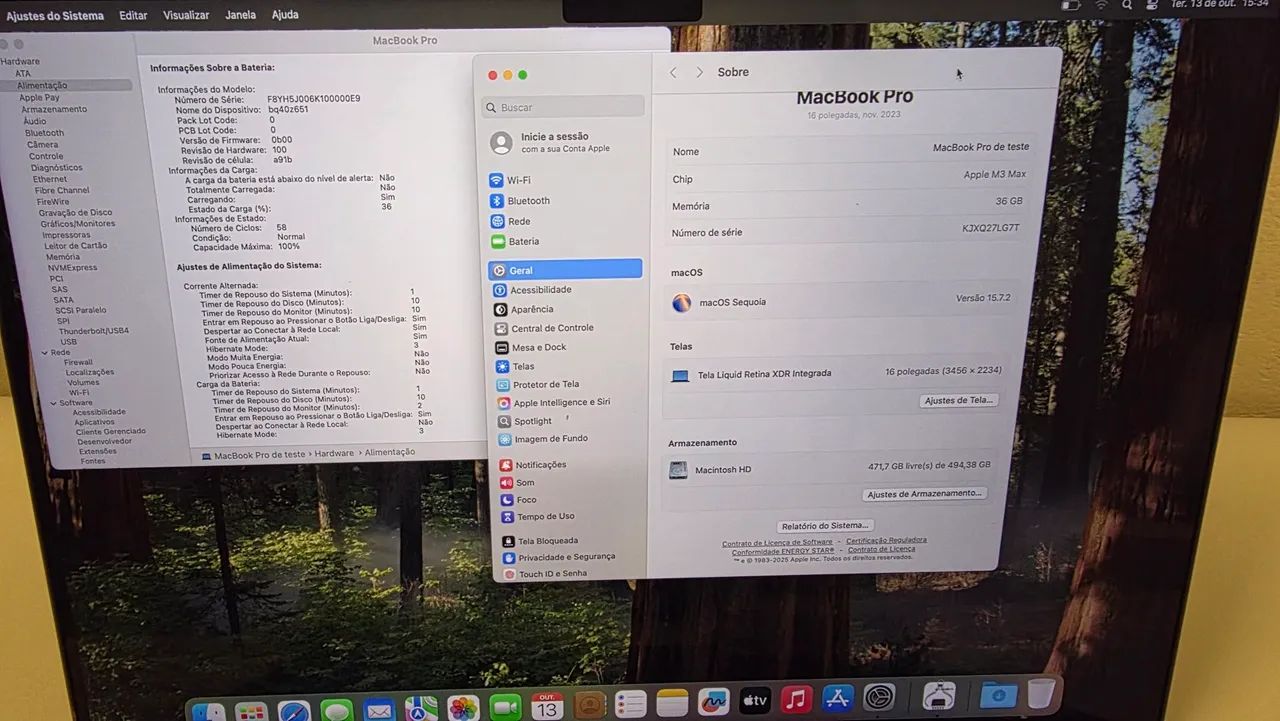
Task: Open the Editar menu
Action: [x=133, y=16]
